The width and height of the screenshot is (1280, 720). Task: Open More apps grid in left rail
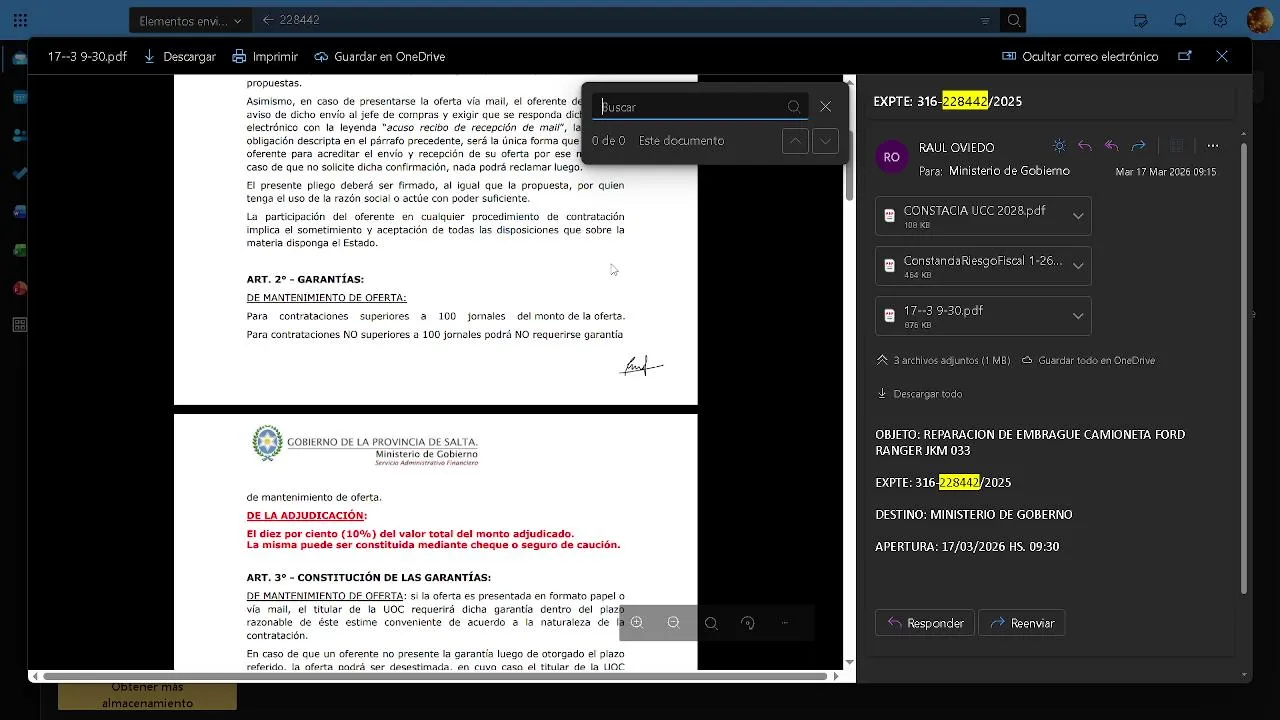pyautogui.click(x=20, y=325)
